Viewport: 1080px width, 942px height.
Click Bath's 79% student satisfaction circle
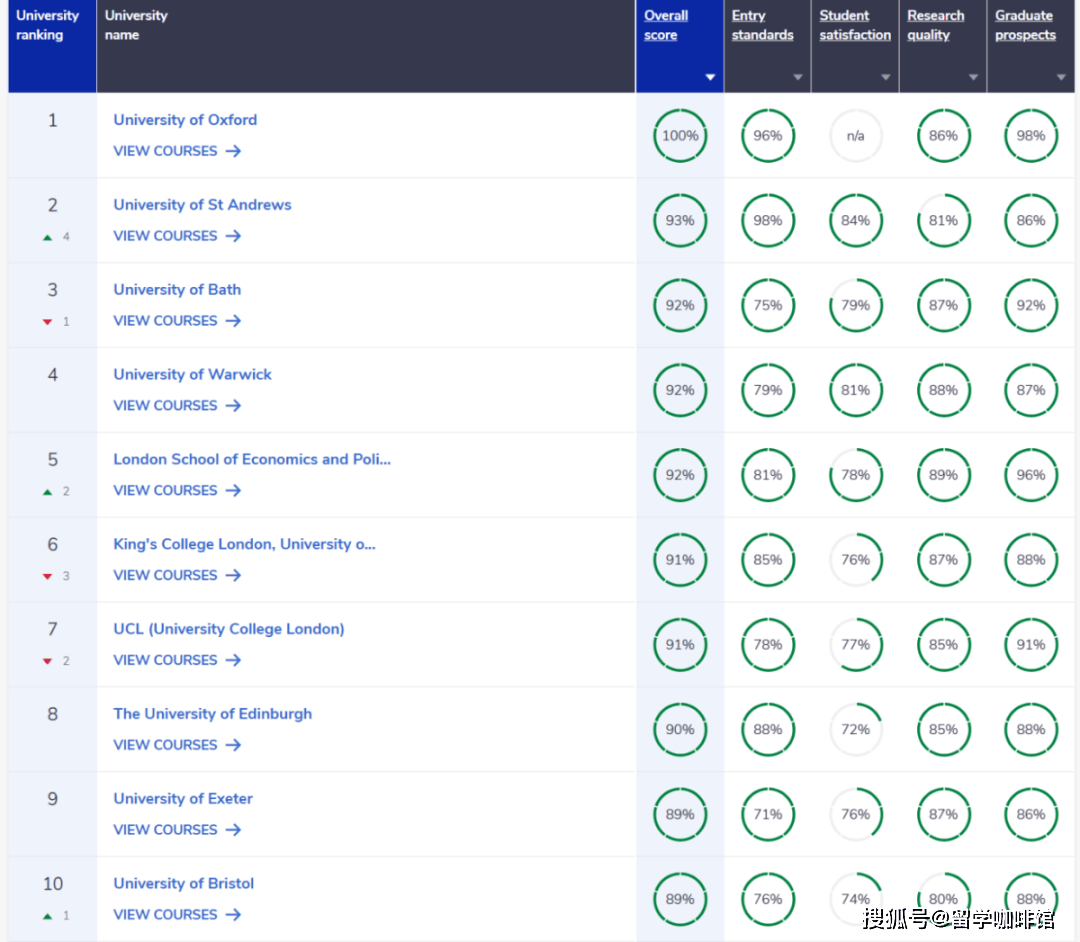(x=855, y=305)
